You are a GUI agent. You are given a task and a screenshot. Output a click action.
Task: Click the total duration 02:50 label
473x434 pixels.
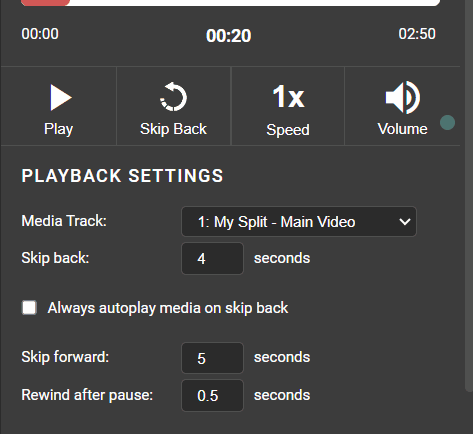click(417, 34)
